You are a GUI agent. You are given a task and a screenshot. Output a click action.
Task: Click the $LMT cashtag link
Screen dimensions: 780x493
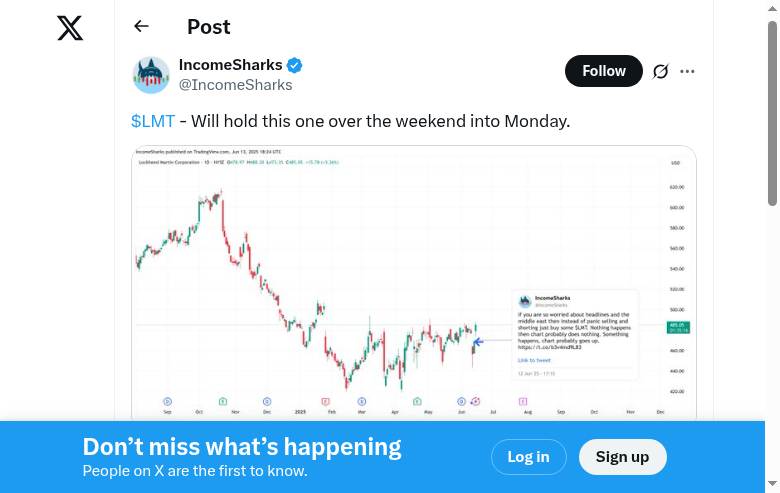point(153,121)
